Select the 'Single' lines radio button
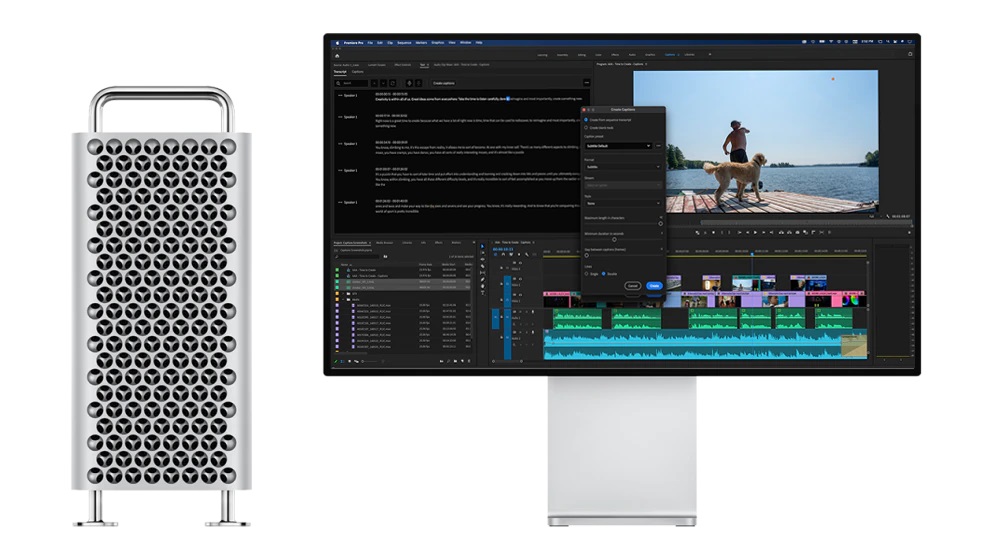Viewport: 992px width, 558px height. [x=587, y=272]
